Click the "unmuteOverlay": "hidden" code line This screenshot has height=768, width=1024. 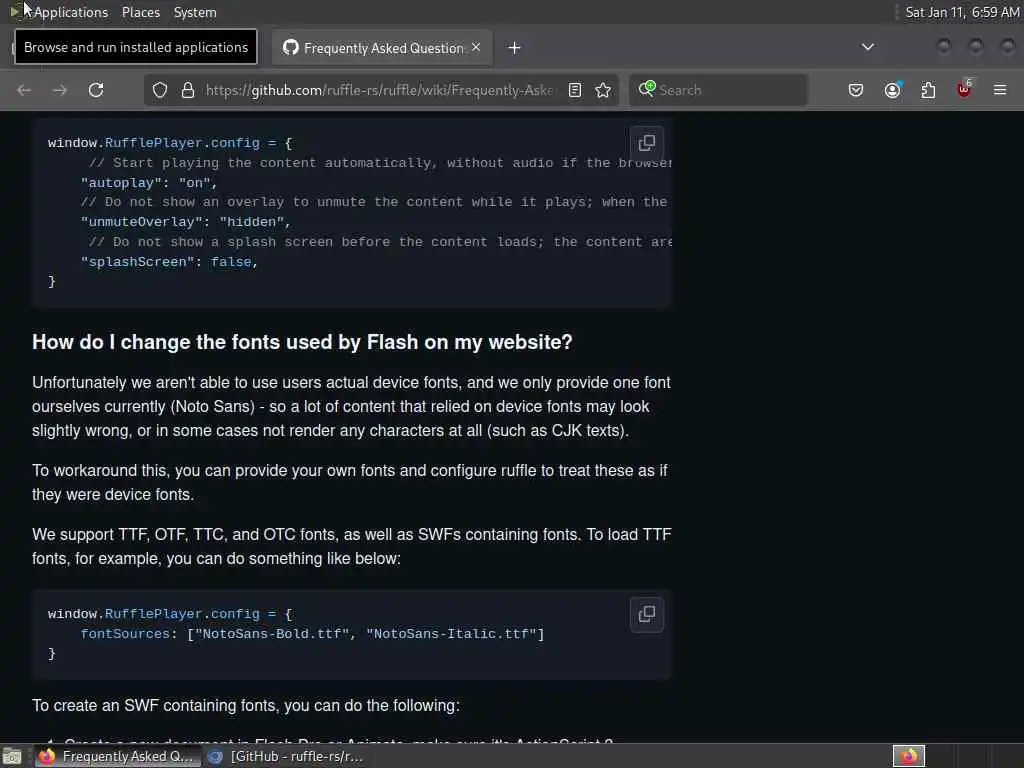pyautogui.click(x=185, y=222)
